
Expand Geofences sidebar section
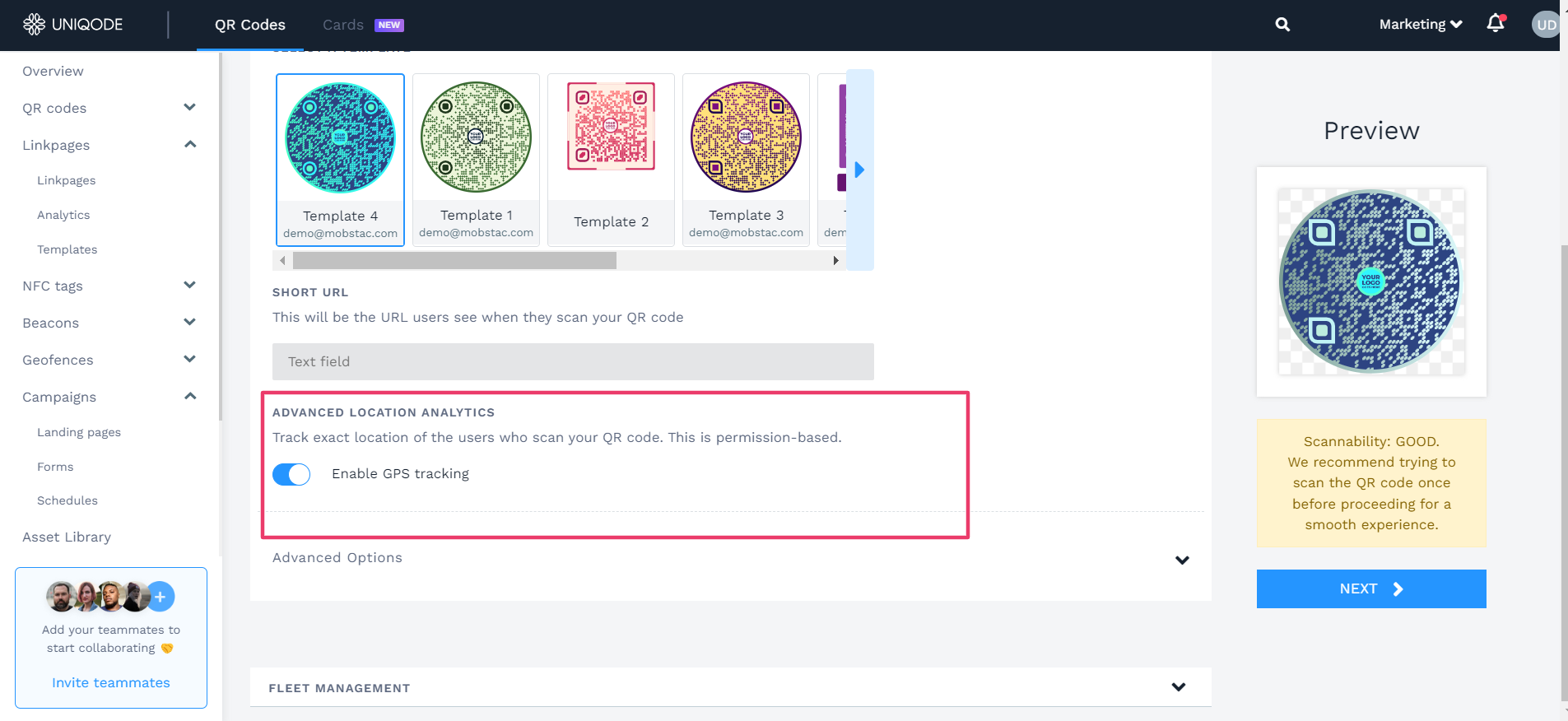click(x=190, y=360)
